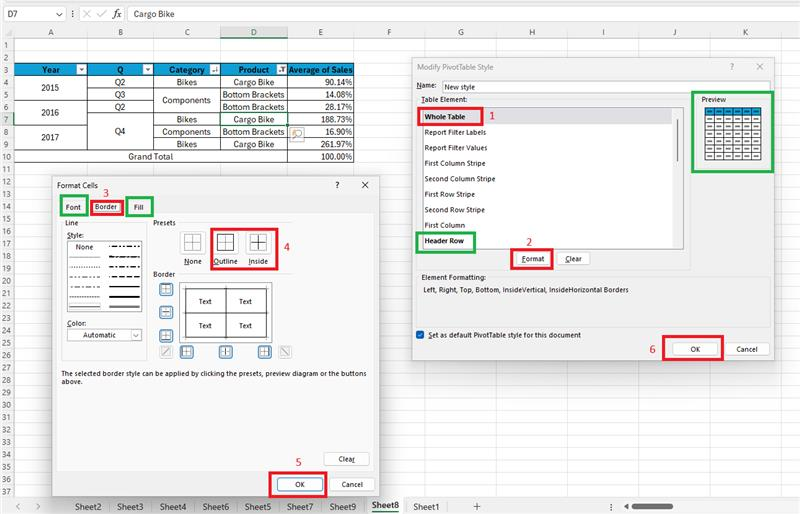Click the horizontal scrollbar left arrow
Image resolution: width=800 pixels, height=514 pixels.
626,506
